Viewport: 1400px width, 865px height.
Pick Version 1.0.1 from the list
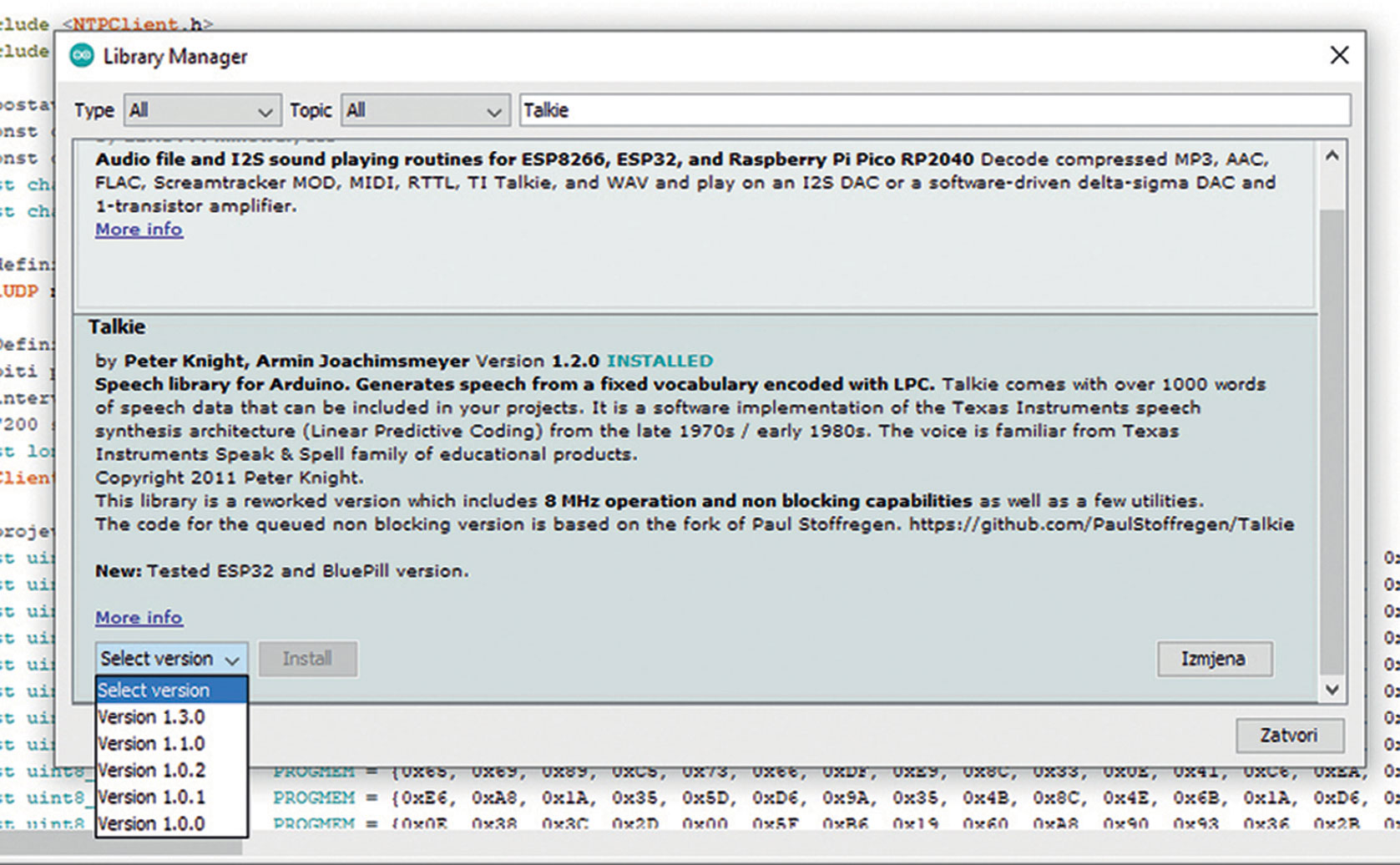click(171, 797)
